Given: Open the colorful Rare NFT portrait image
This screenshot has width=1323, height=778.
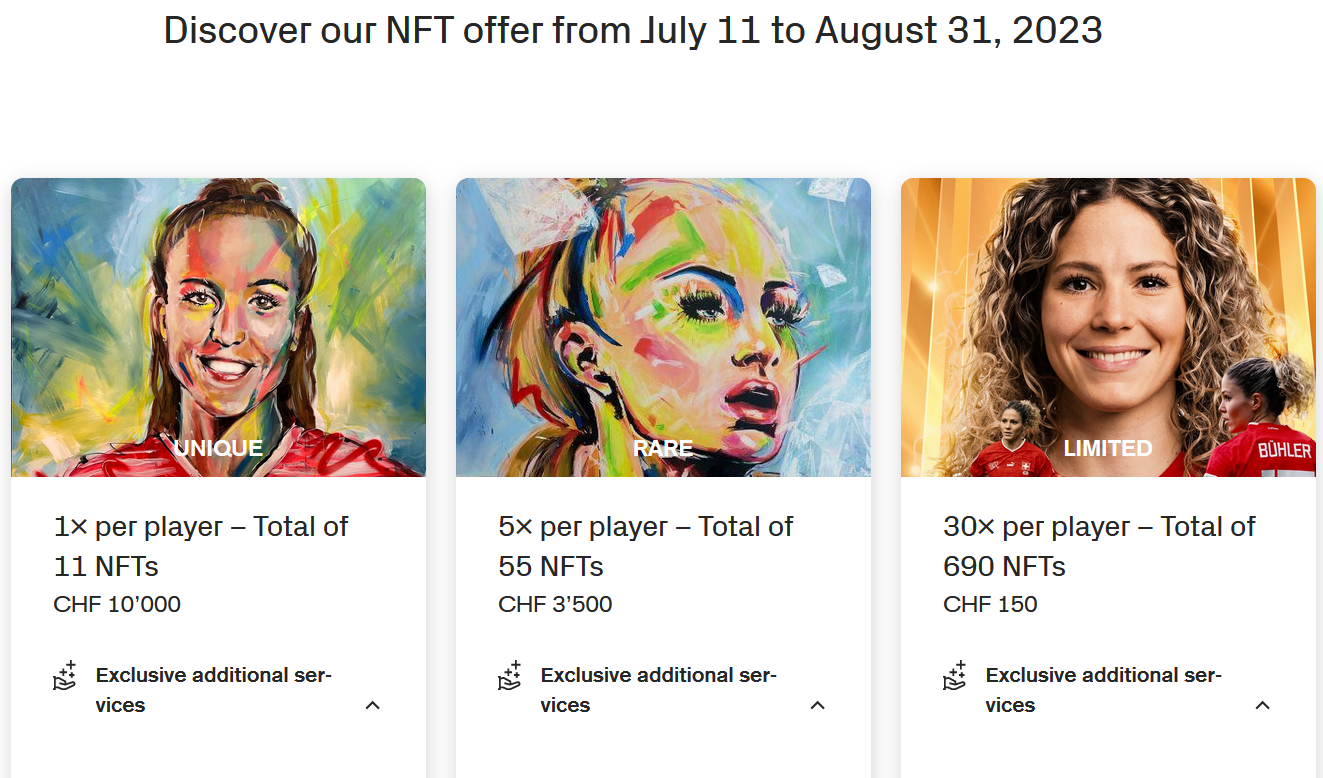Looking at the screenshot, I should click(663, 327).
